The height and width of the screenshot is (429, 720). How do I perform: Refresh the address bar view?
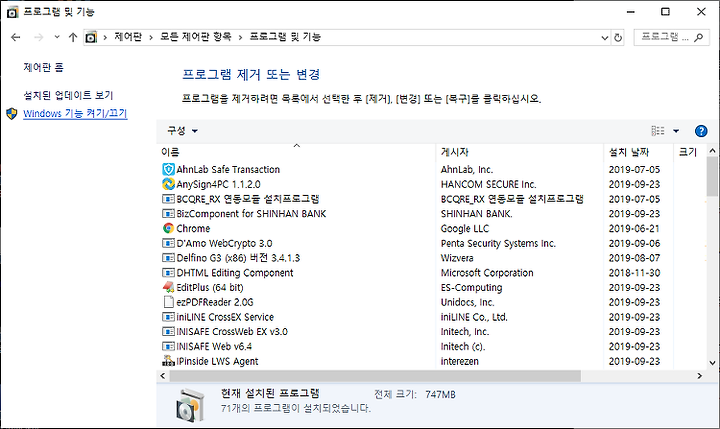pos(618,38)
